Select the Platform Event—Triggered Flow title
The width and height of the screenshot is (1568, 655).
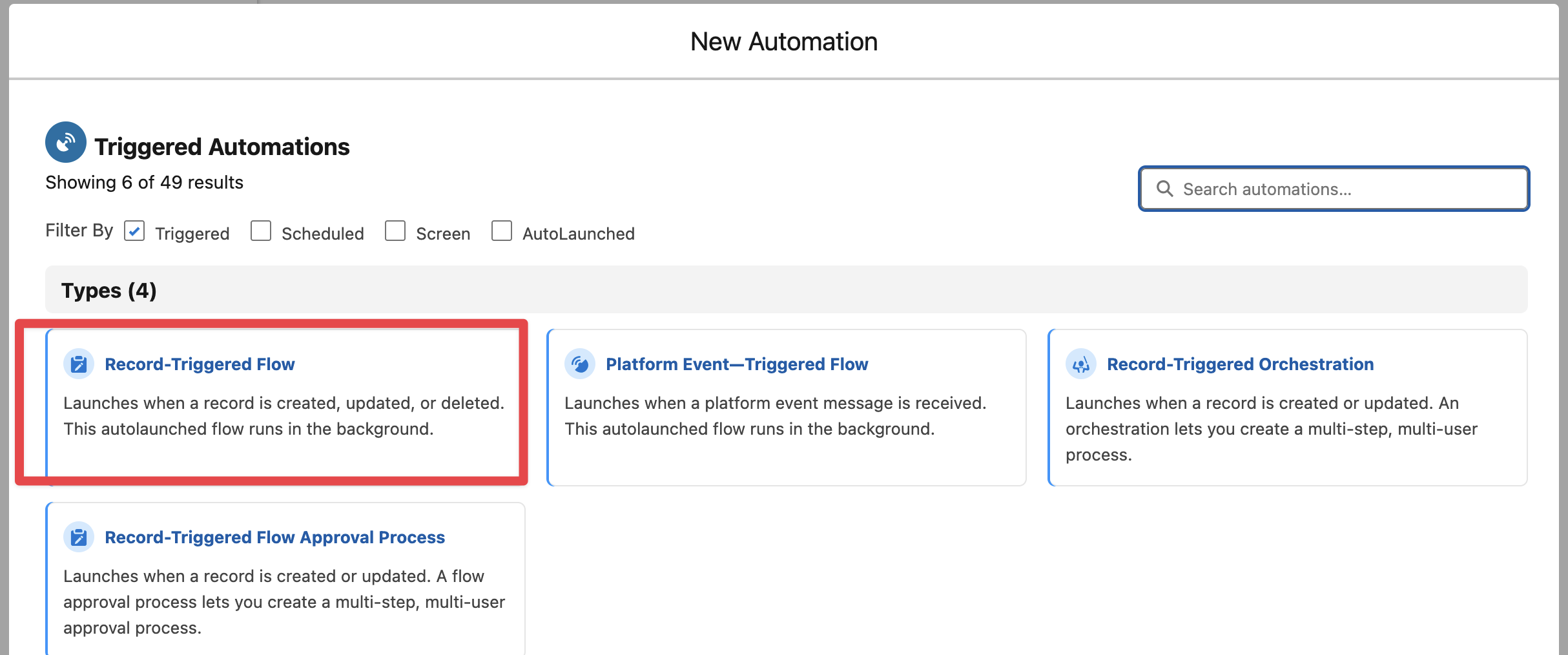tap(737, 364)
